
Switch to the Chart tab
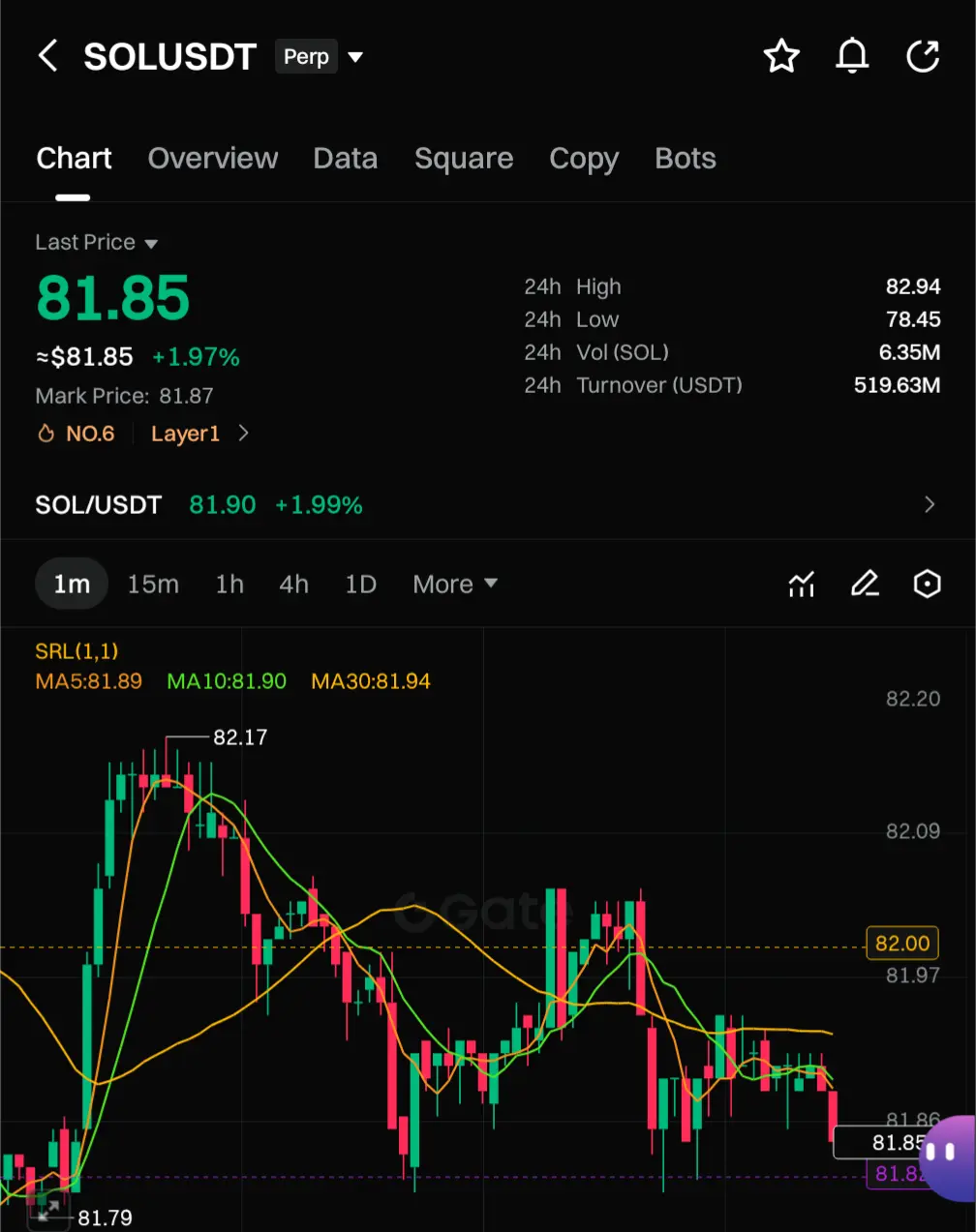click(74, 158)
